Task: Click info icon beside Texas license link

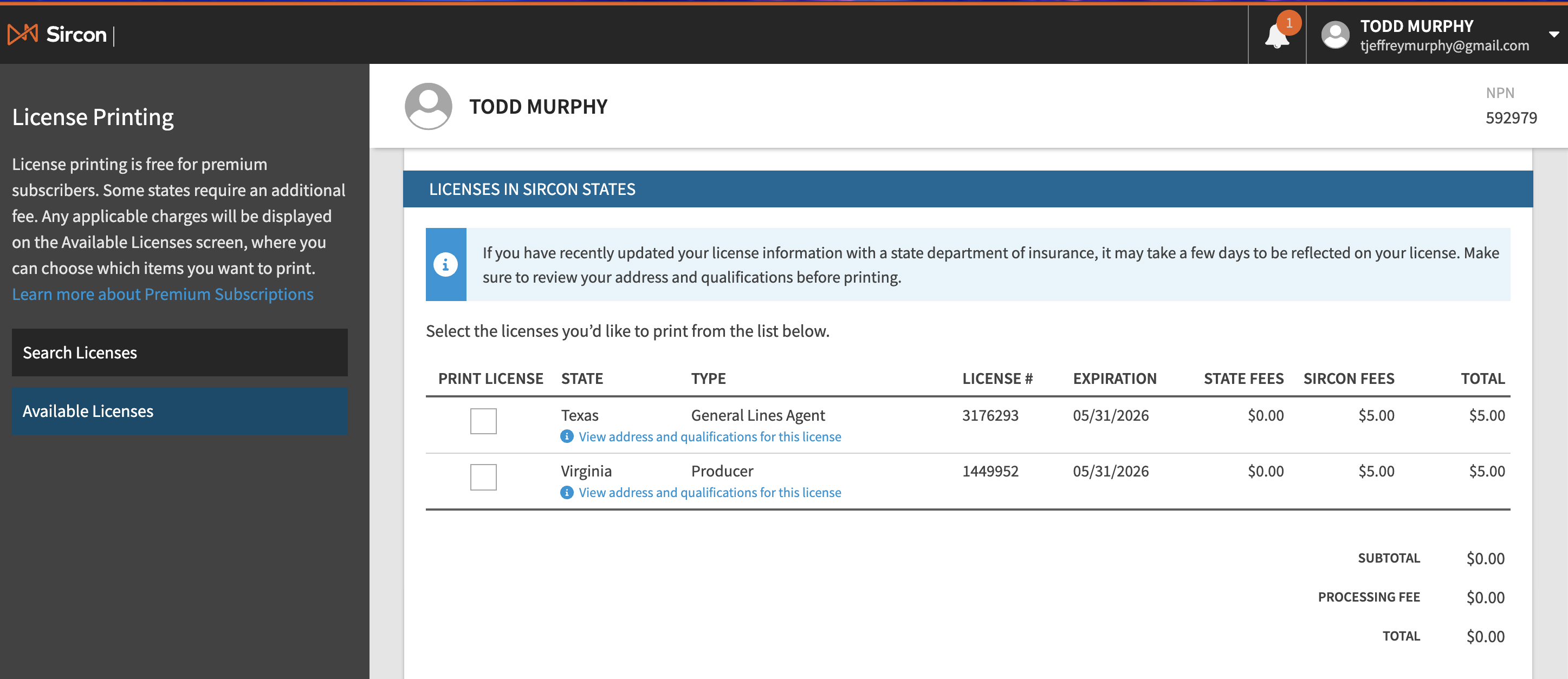Action: (567, 437)
